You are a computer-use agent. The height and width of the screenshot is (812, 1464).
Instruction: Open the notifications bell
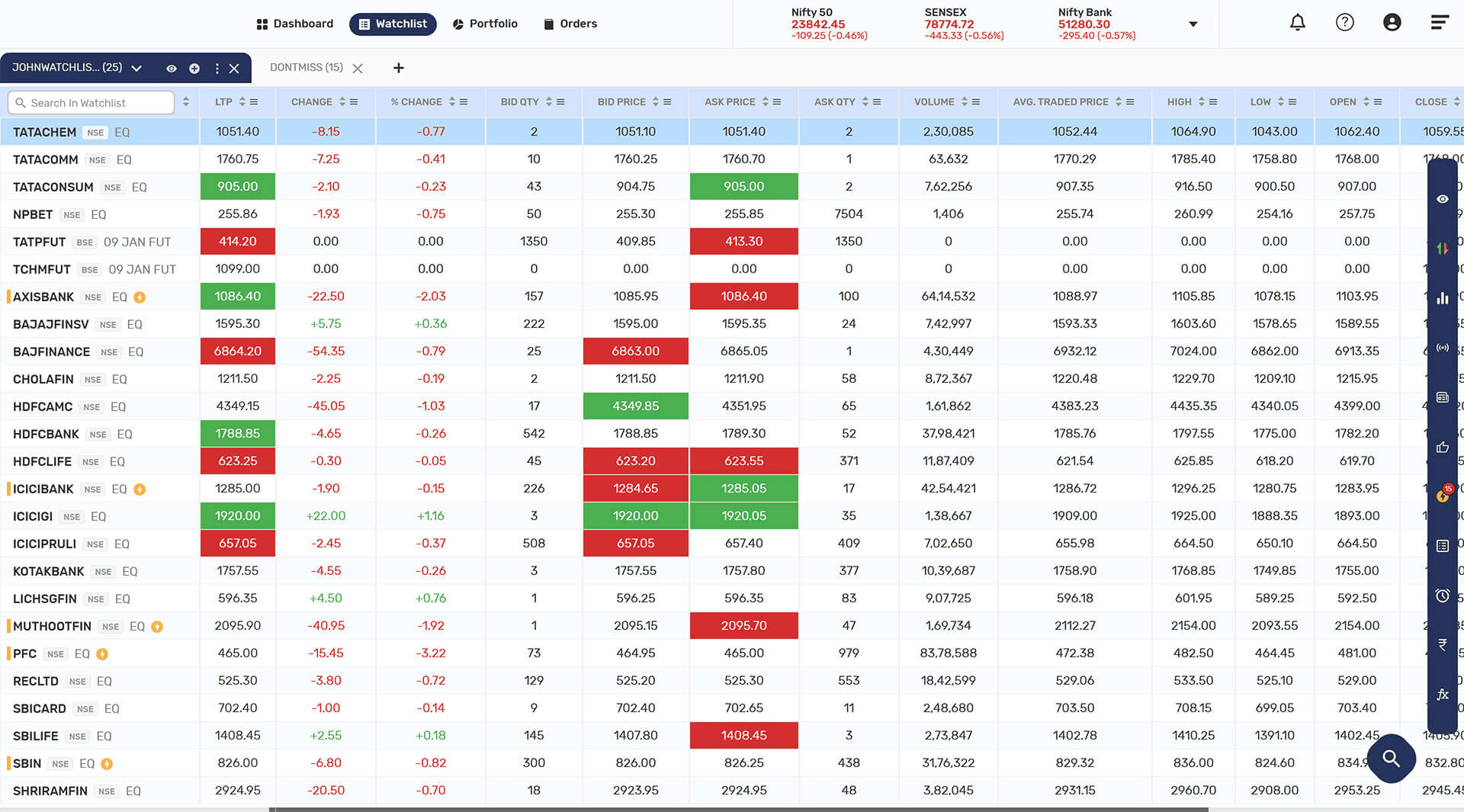pyautogui.click(x=1297, y=23)
